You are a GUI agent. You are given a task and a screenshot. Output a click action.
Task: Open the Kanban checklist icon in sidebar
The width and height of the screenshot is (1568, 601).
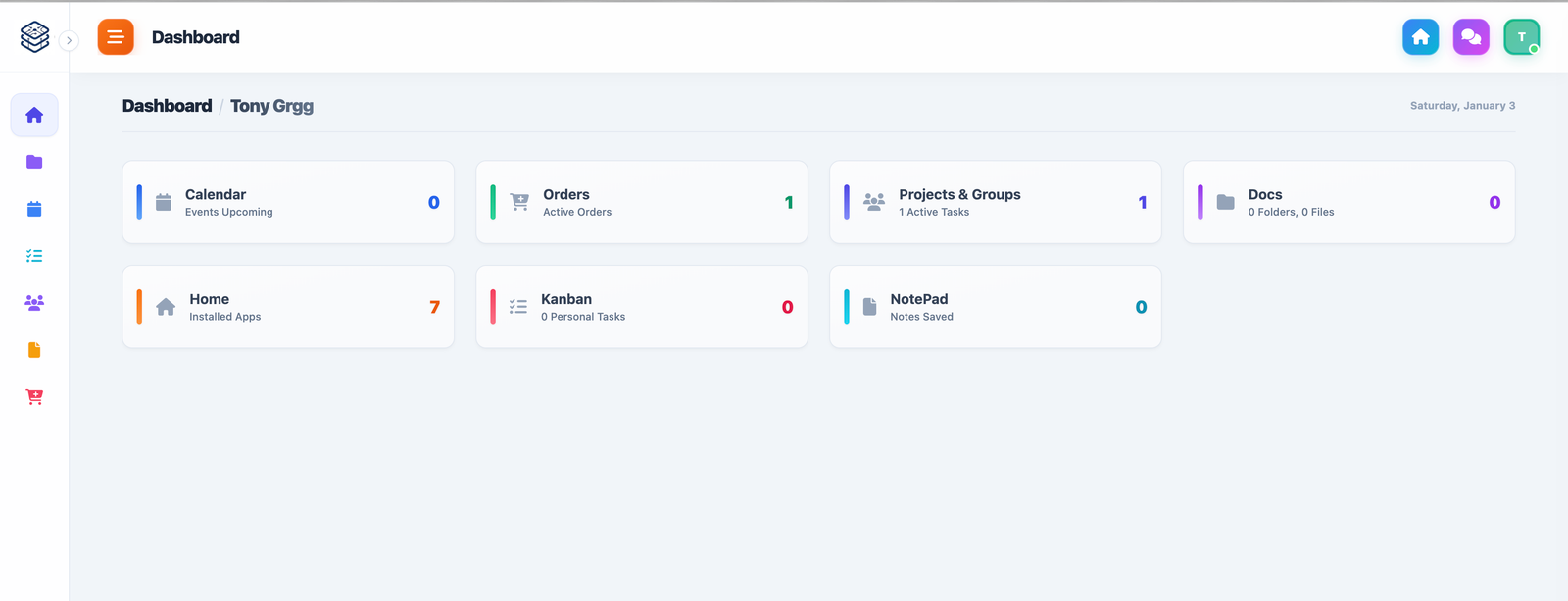(x=34, y=256)
